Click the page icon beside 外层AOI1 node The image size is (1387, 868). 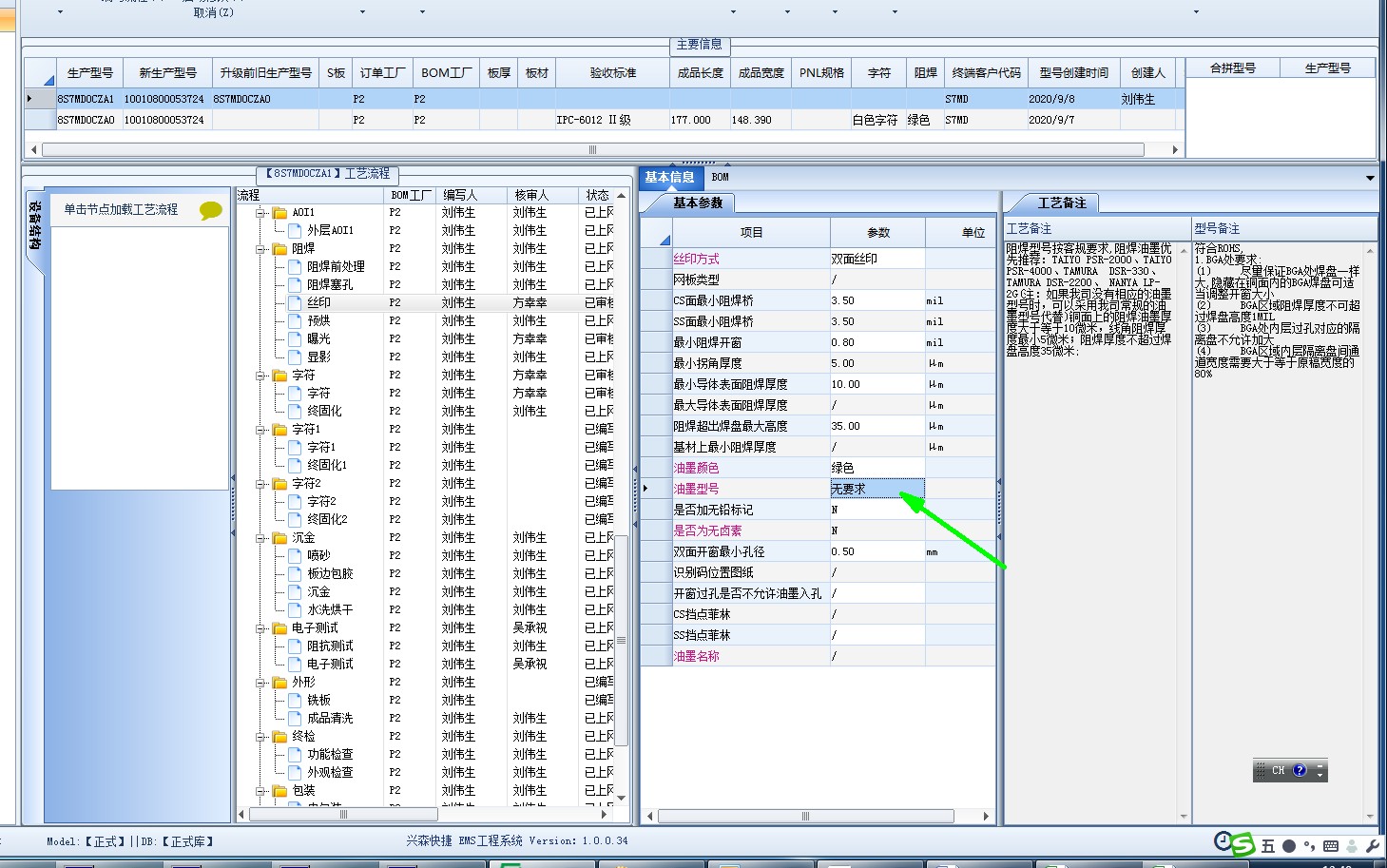click(x=295, y=230)
